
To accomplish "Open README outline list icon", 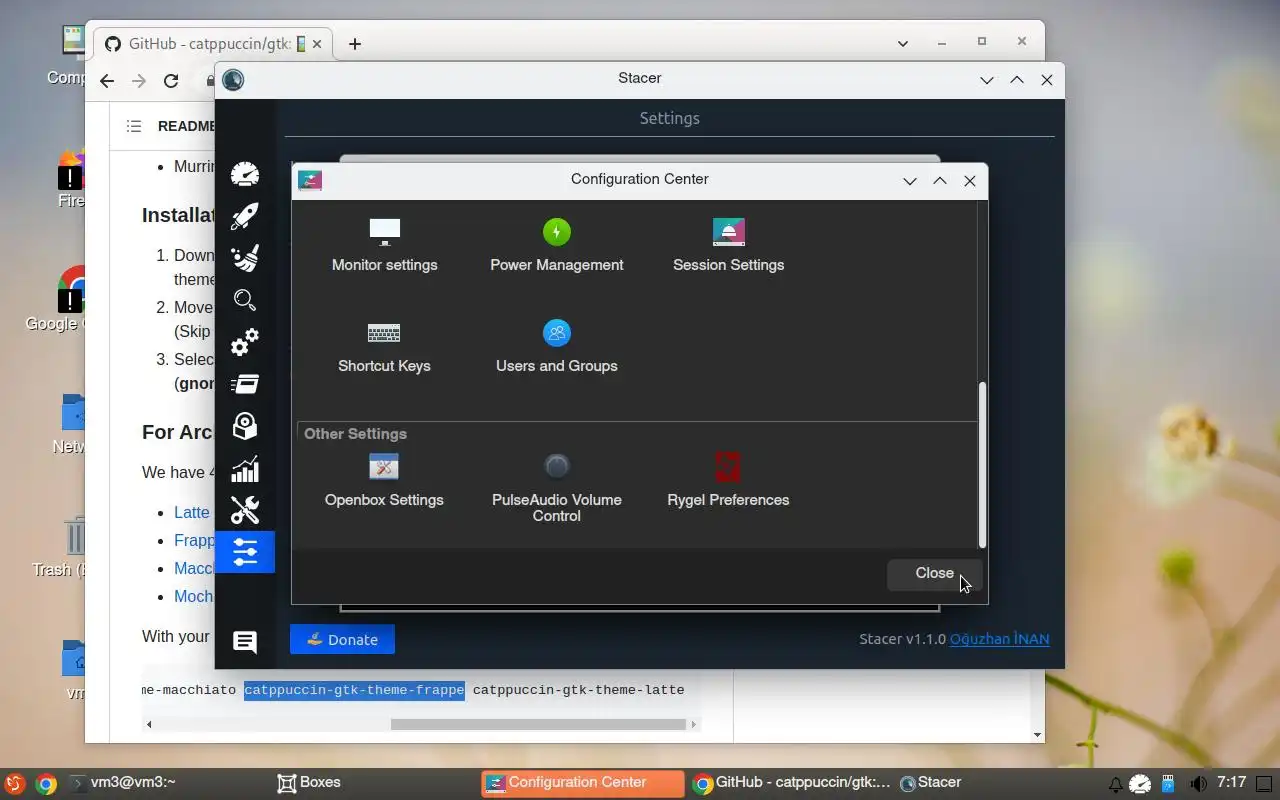I will pos(134,126).
